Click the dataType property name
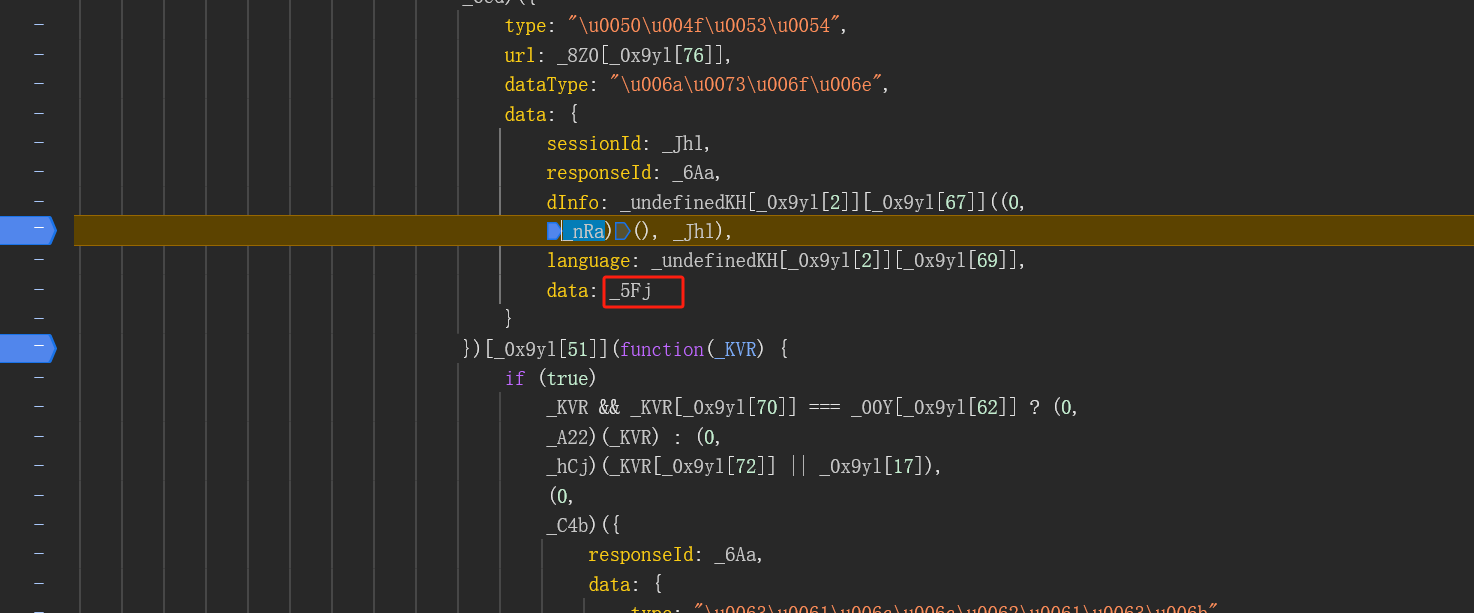This screenshot has height=613, width=1474. 546,85
